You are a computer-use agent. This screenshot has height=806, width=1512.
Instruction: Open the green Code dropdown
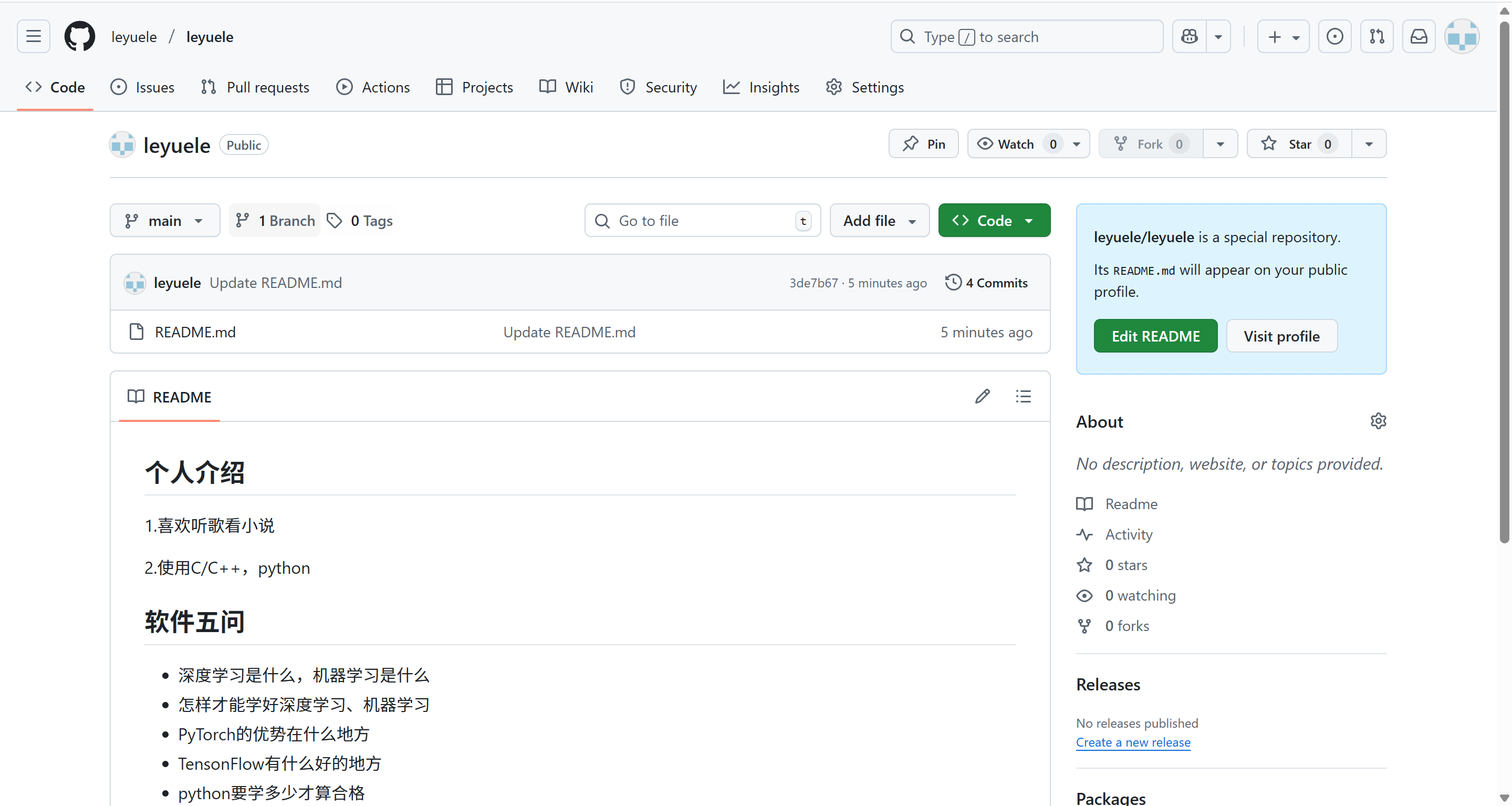994,221
